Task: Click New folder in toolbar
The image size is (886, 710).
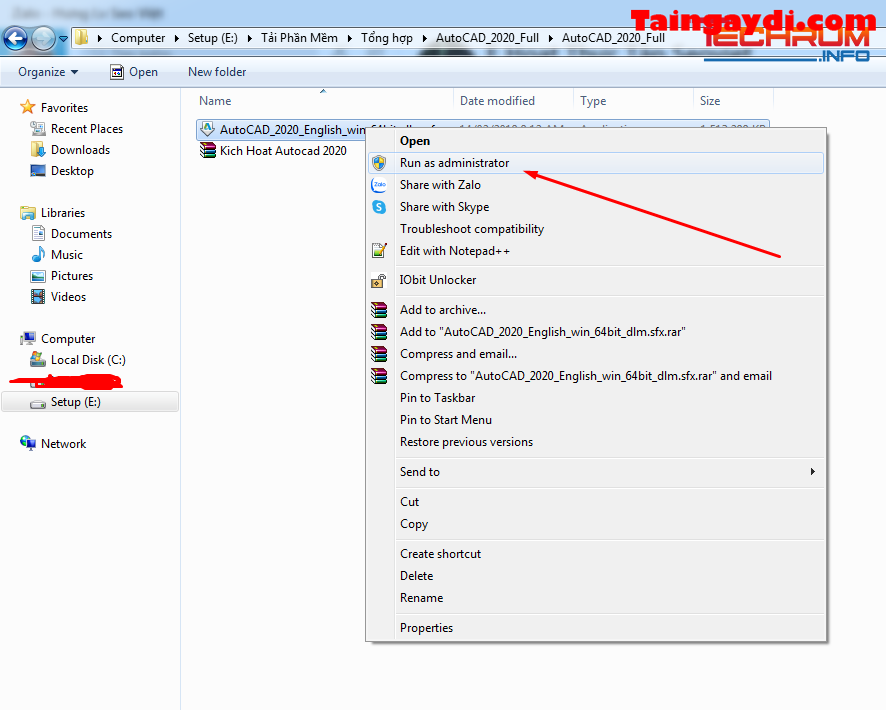Action: (x=217, y=72)
